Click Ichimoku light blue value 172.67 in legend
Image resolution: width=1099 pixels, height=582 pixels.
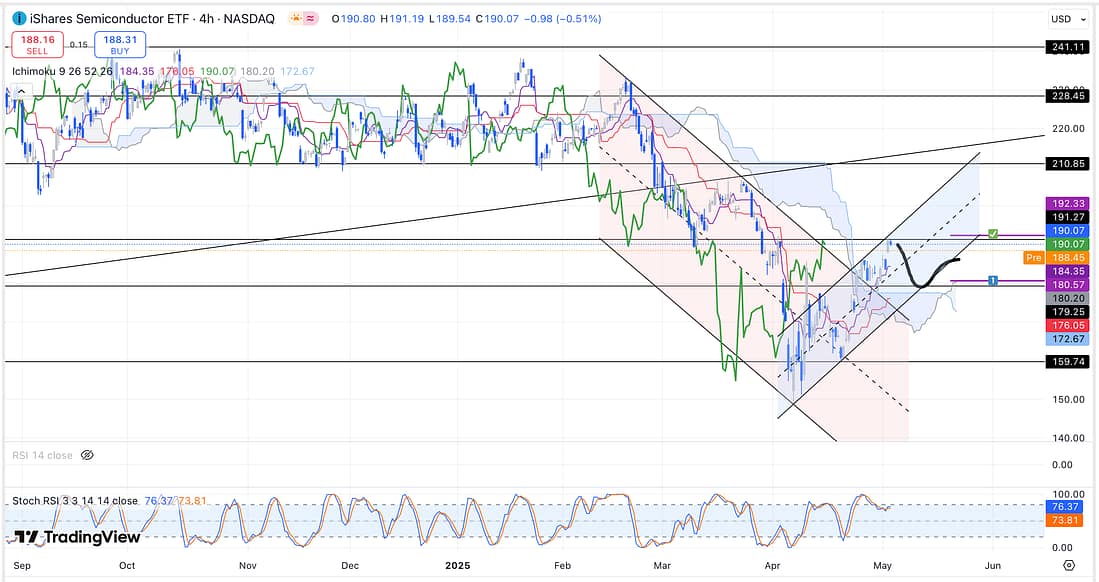[297, 72]
